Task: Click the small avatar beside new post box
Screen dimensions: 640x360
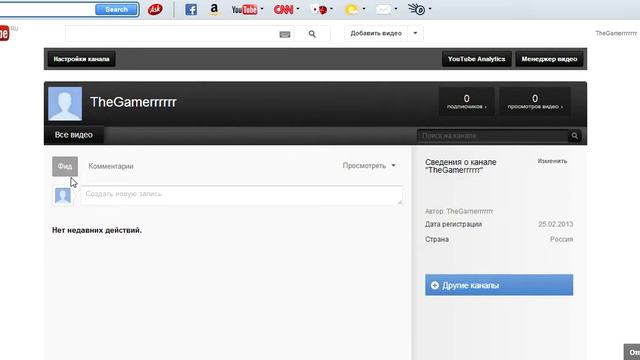Action: pos(63,196)
